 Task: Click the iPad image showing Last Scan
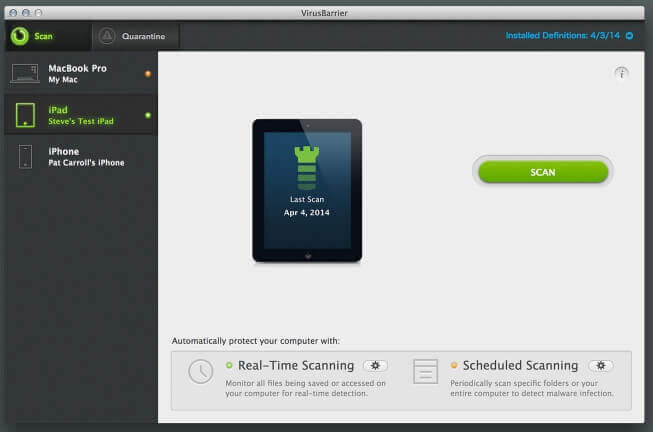click(x=307, y=191)
